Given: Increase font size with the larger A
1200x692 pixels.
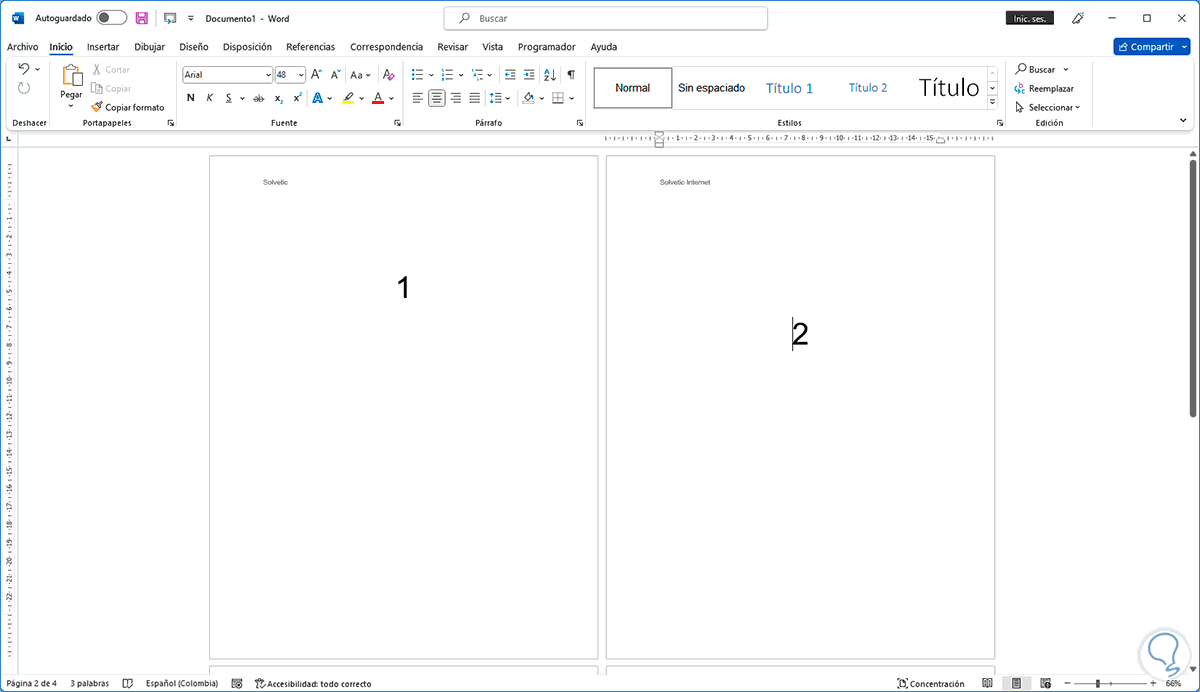Looking at the screenshot, I should pyautogui.click(x=316, y=75).
